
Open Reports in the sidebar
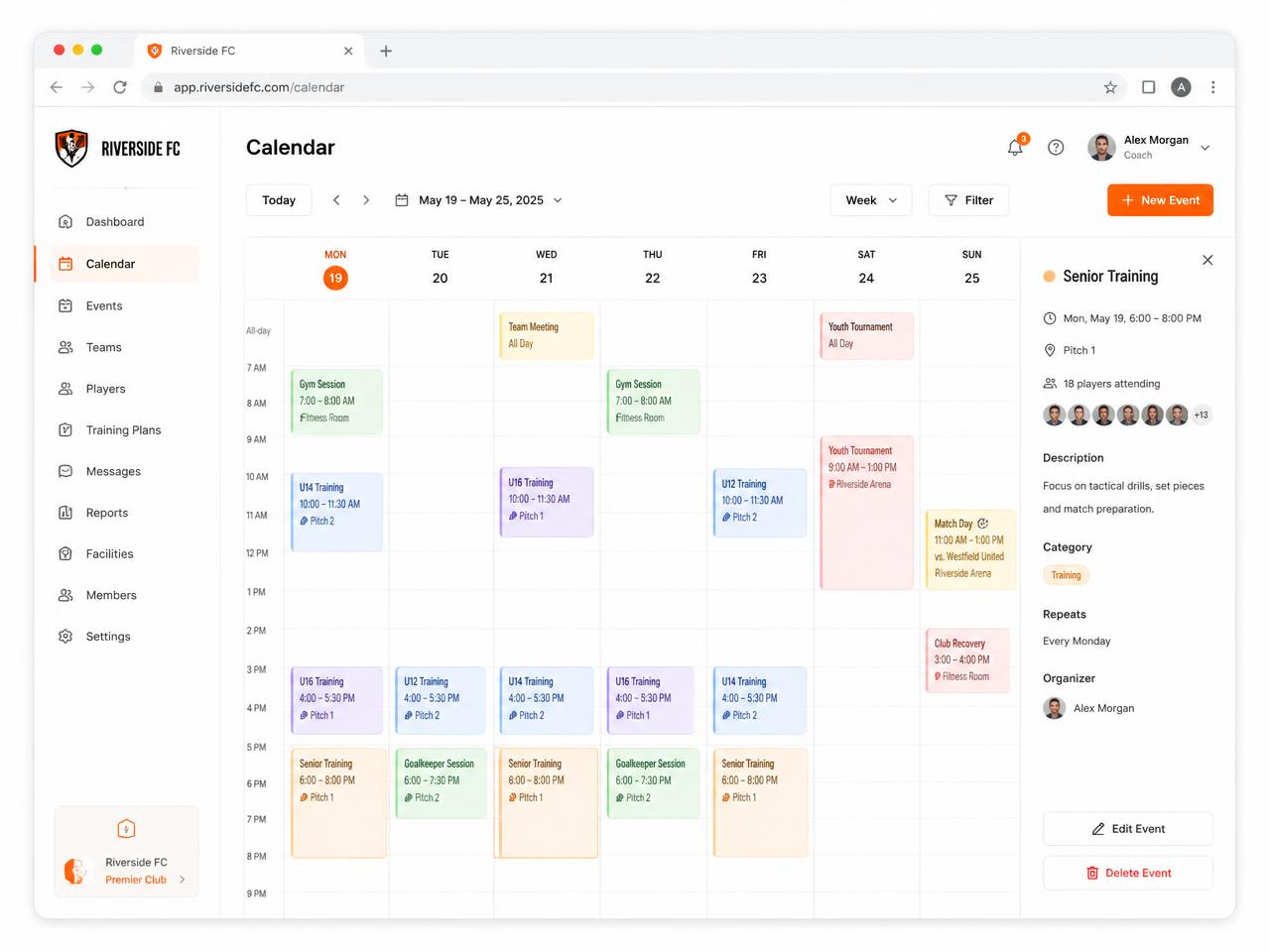pyautogui.click(x=124, y=513)
